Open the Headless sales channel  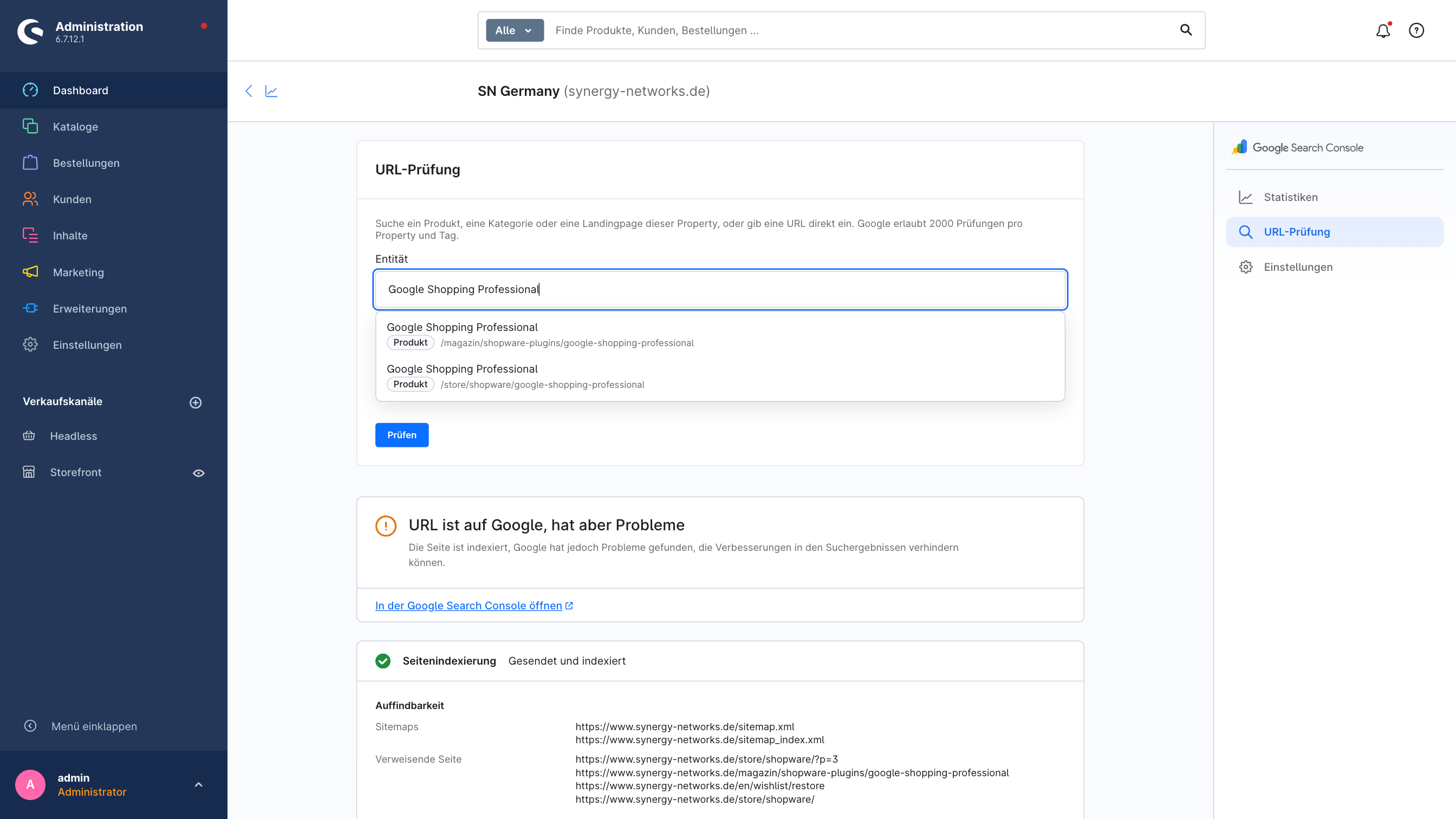(x=74, y=436)
